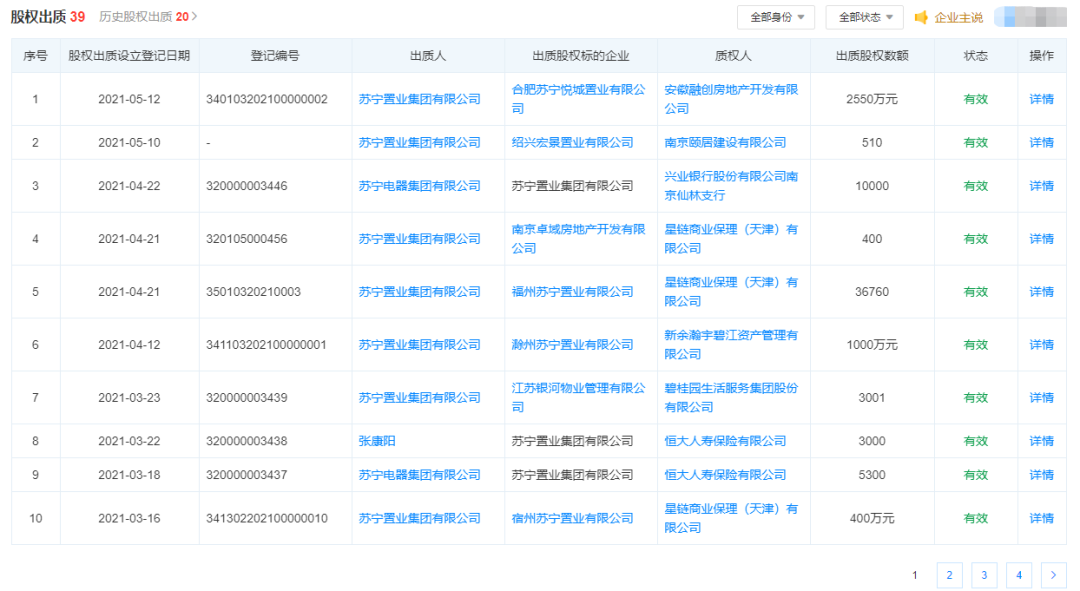The height and width of the screenshot is (591, 1080).
Task: Expand the 全部状态 dropdown filter
Action: pos(864,17)
